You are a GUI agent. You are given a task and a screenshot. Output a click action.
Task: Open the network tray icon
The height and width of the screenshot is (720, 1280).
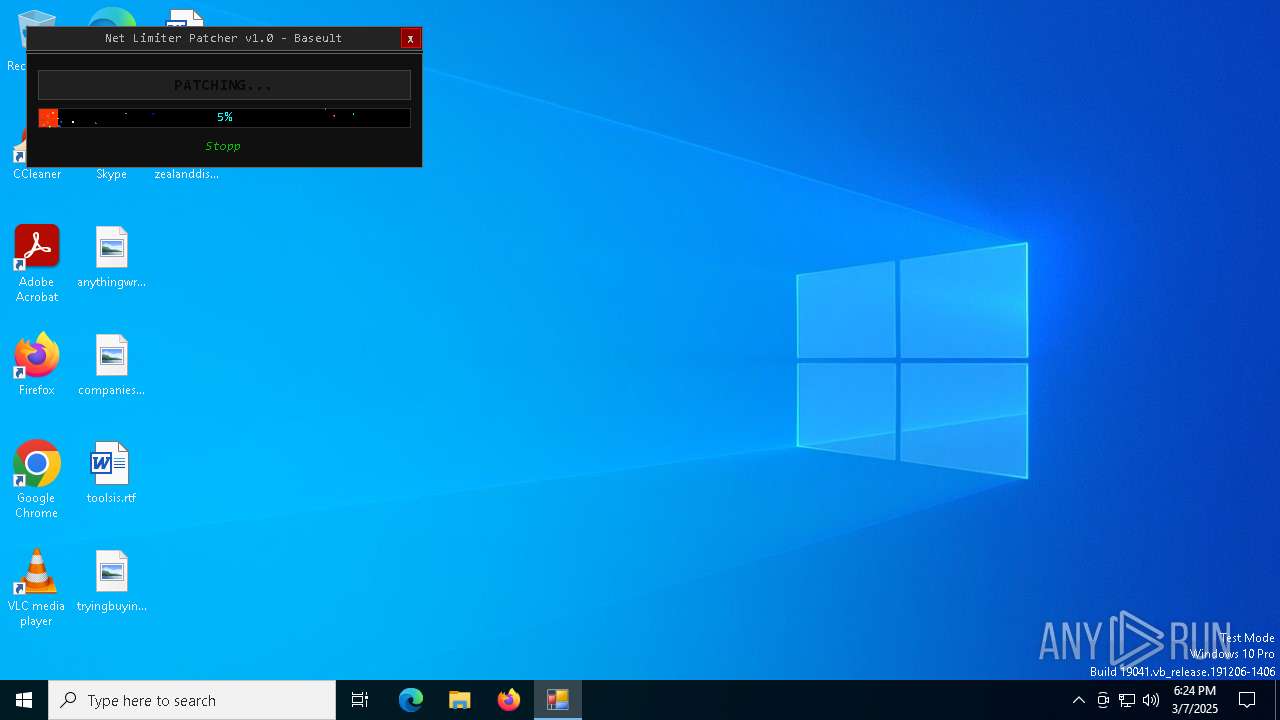coord(1127,700)
